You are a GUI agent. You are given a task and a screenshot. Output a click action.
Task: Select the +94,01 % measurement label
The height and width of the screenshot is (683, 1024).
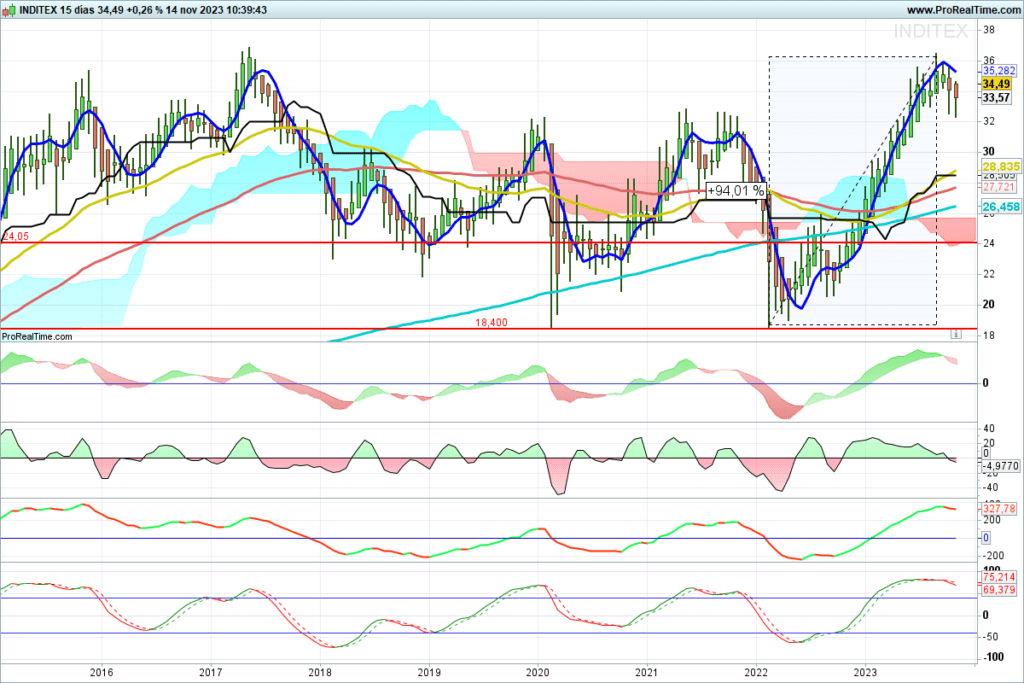click(x=735, y=191)
